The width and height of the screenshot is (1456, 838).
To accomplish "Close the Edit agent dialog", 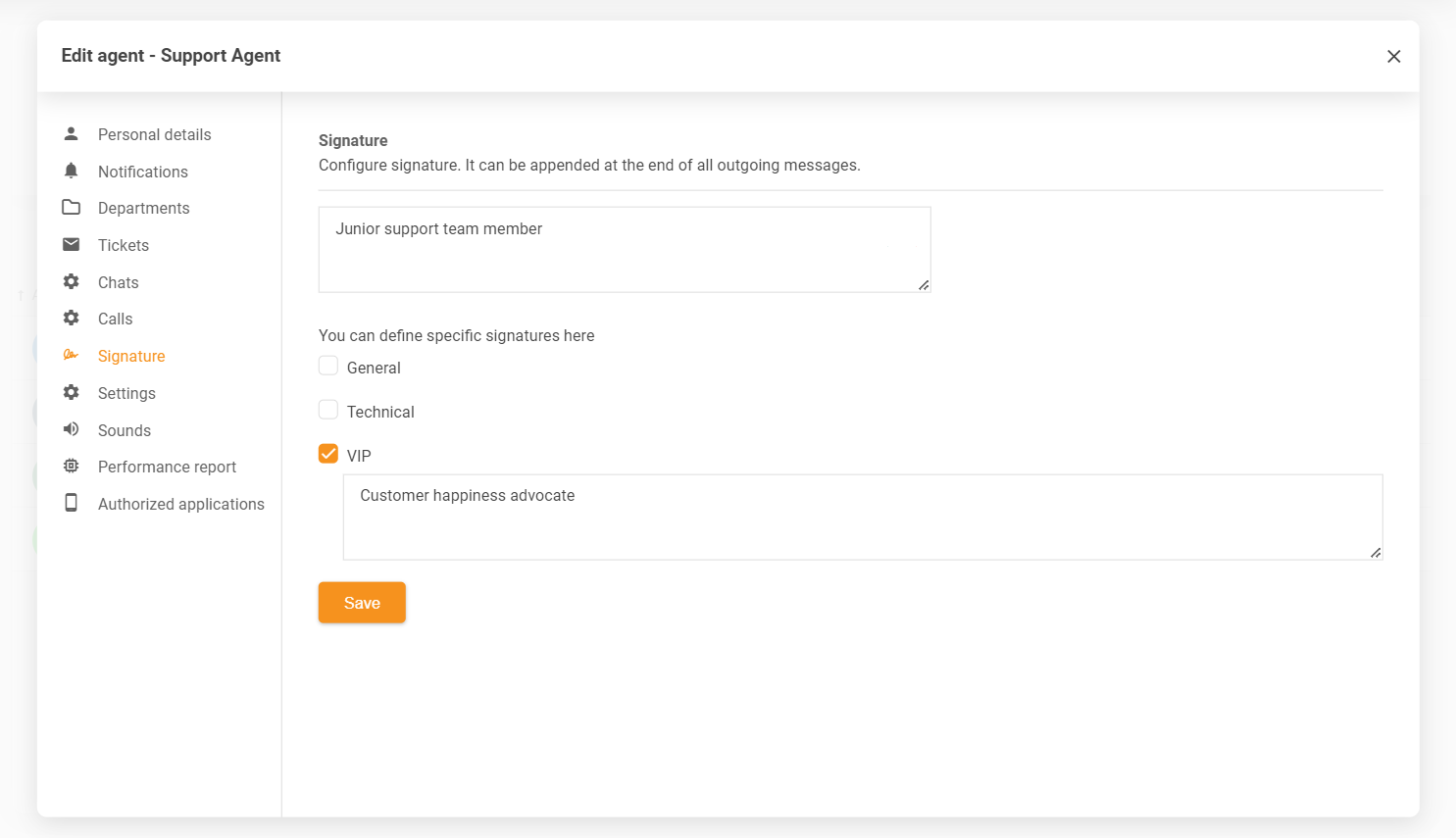I will (x=1393, y=56).
